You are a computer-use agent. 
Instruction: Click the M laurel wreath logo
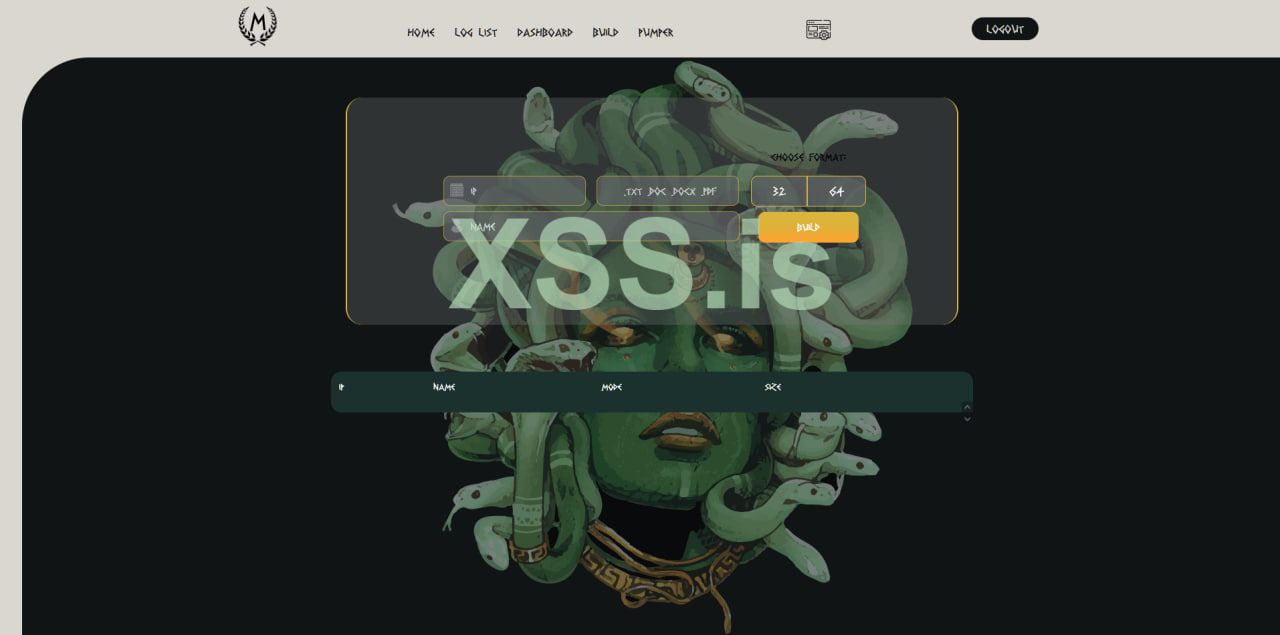point(257,26)
